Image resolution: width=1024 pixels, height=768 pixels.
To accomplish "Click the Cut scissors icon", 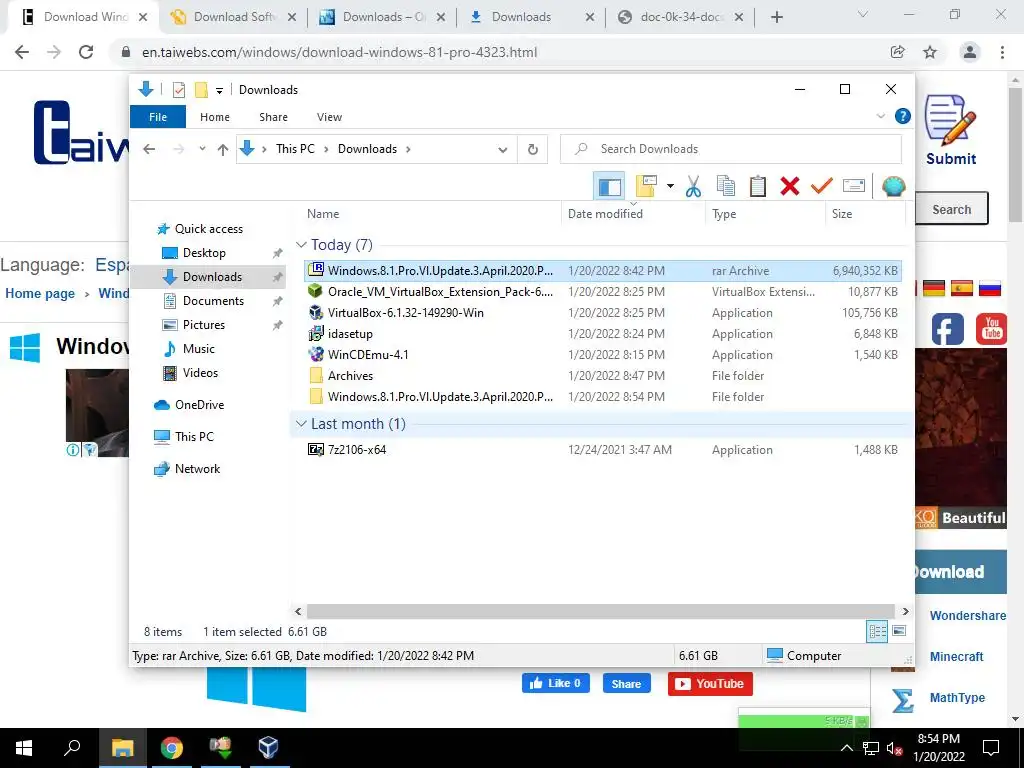I will (693, 187).
